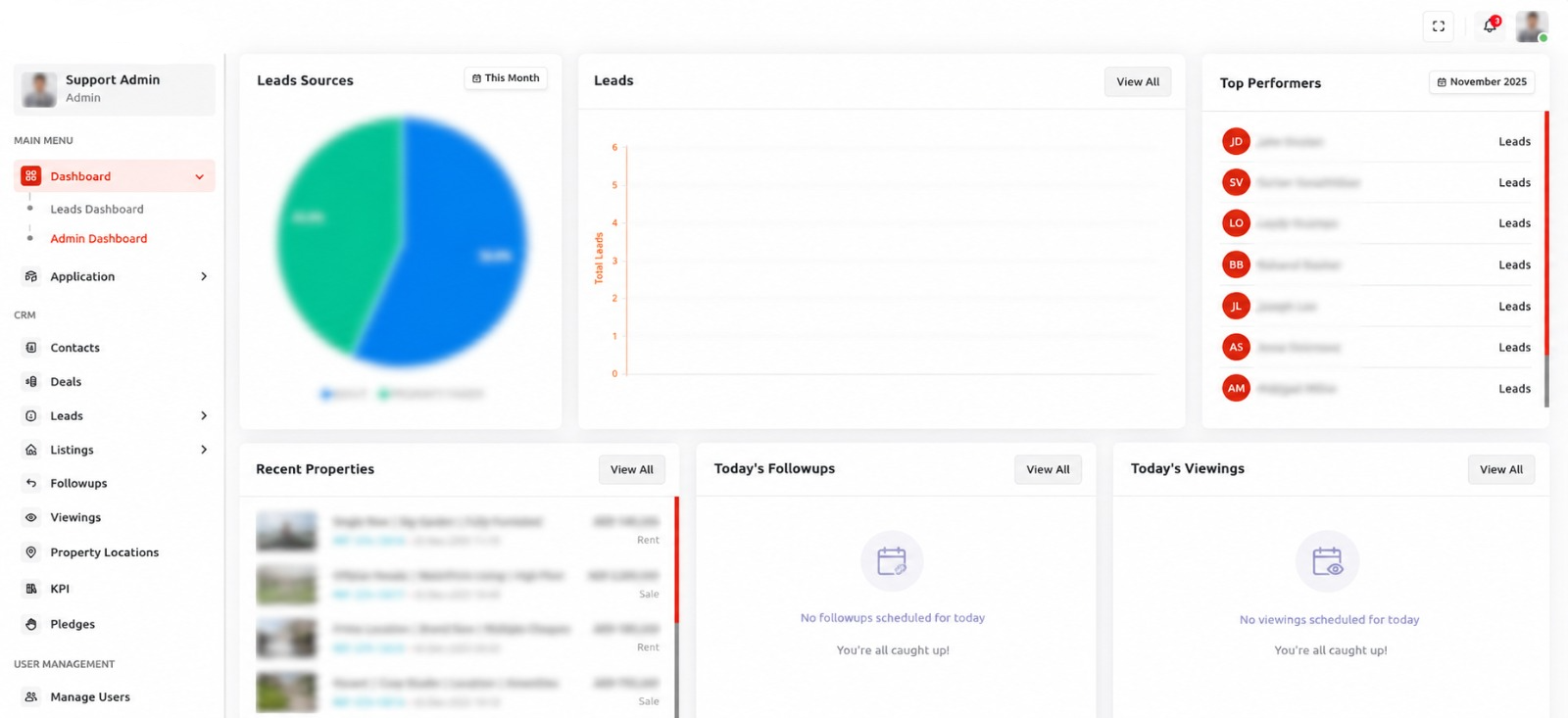The width and height of the screenshot is (1568, 718).
Task: Click the Leads icon in sidebar
Action: point(31,416)
